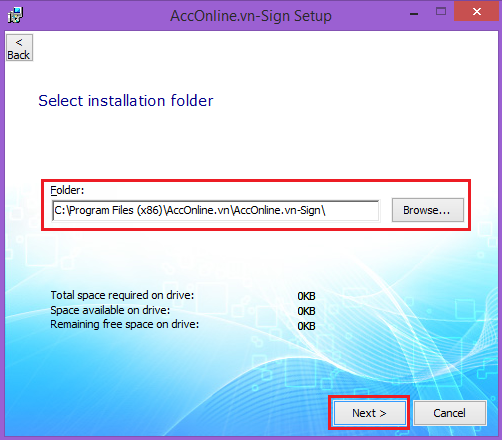Close the setup window with the red X
The width and height of the screenshot is (502, 440).
pos(476,12)
